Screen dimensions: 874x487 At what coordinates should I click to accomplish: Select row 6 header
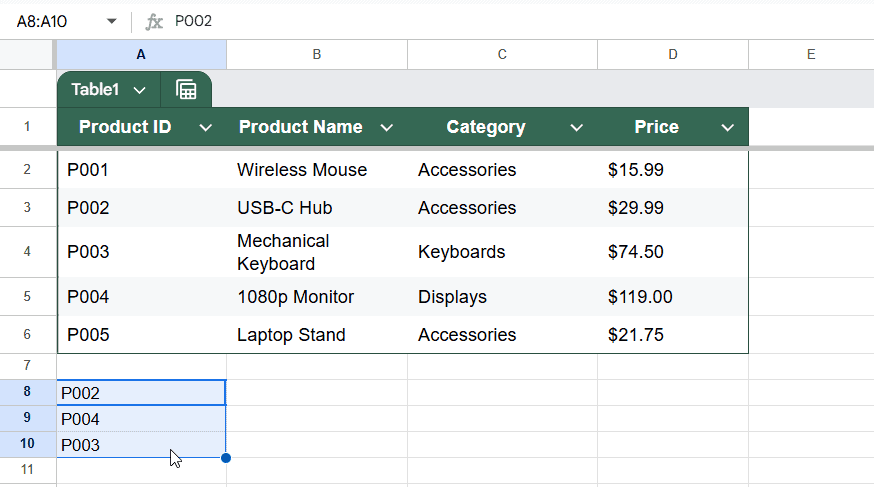click(27, 334)
